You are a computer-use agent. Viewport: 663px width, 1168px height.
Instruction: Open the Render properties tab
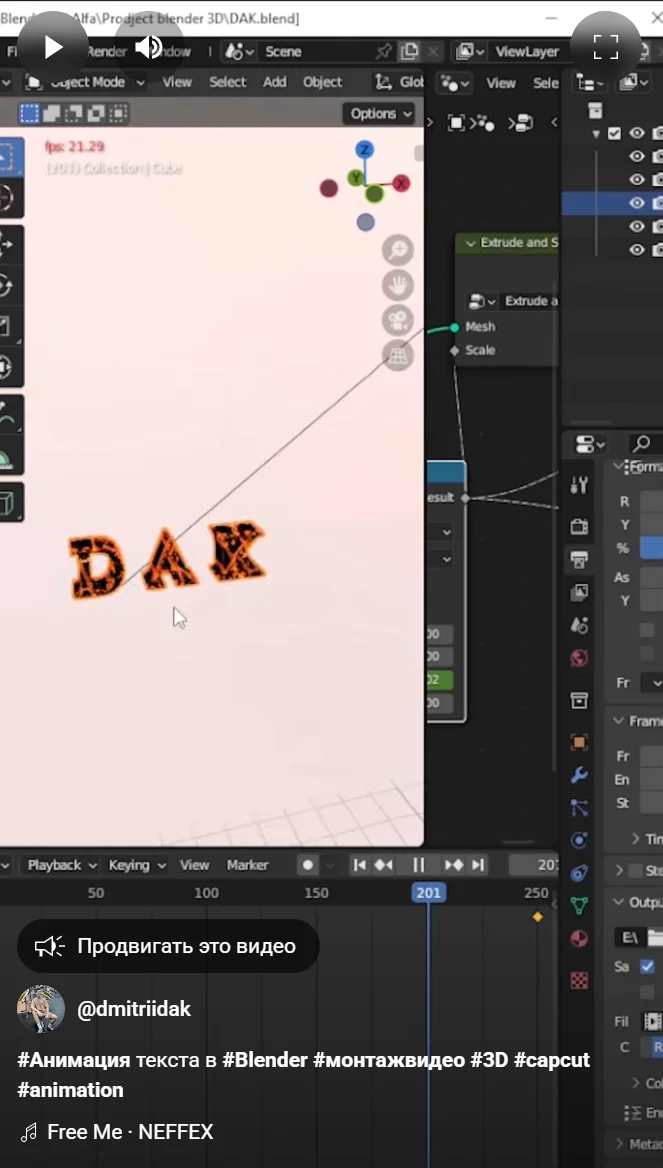[x=580, y=526]
